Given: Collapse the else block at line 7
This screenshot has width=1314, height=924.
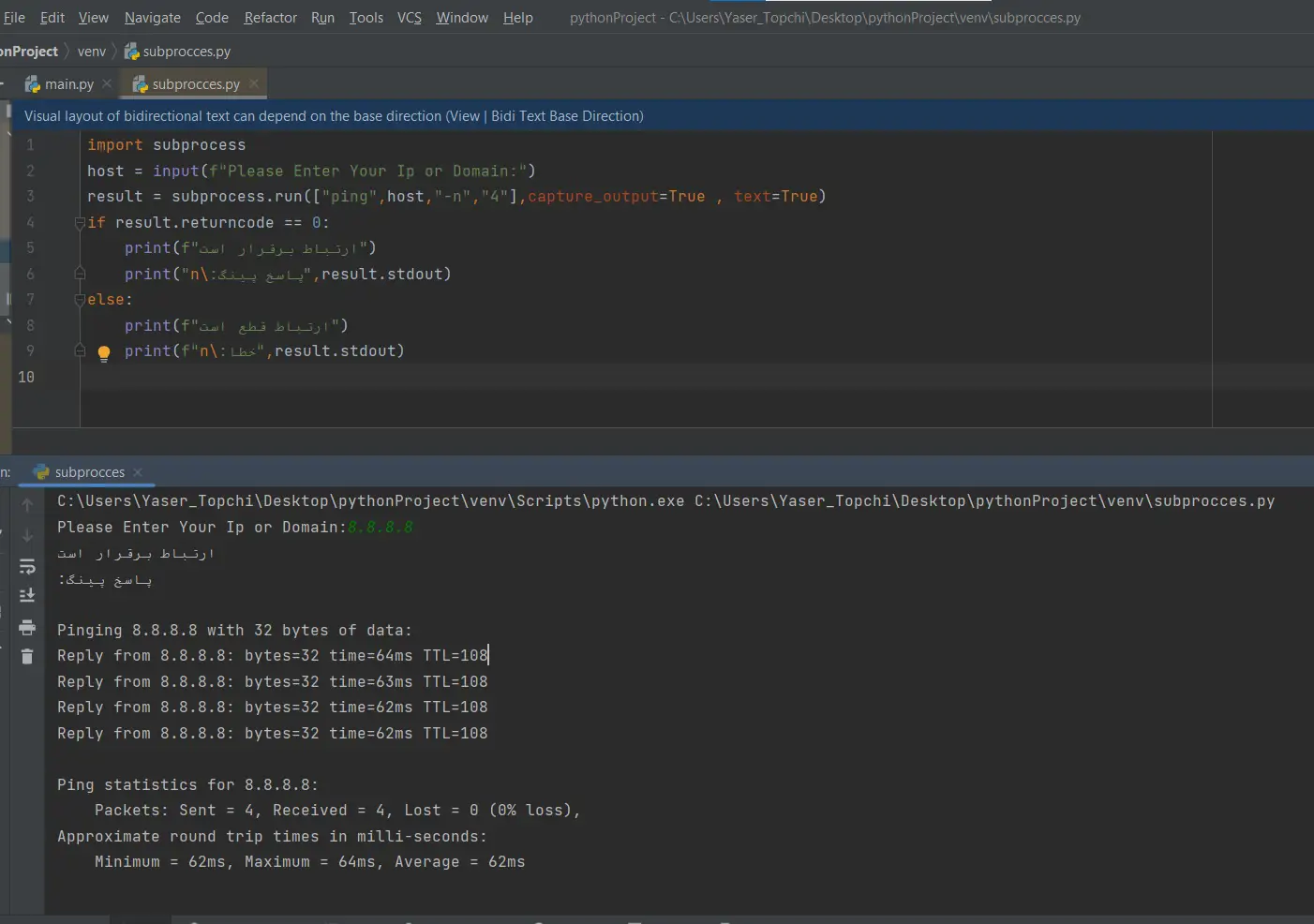Looking at the screenshot, I should pos(80,300).
